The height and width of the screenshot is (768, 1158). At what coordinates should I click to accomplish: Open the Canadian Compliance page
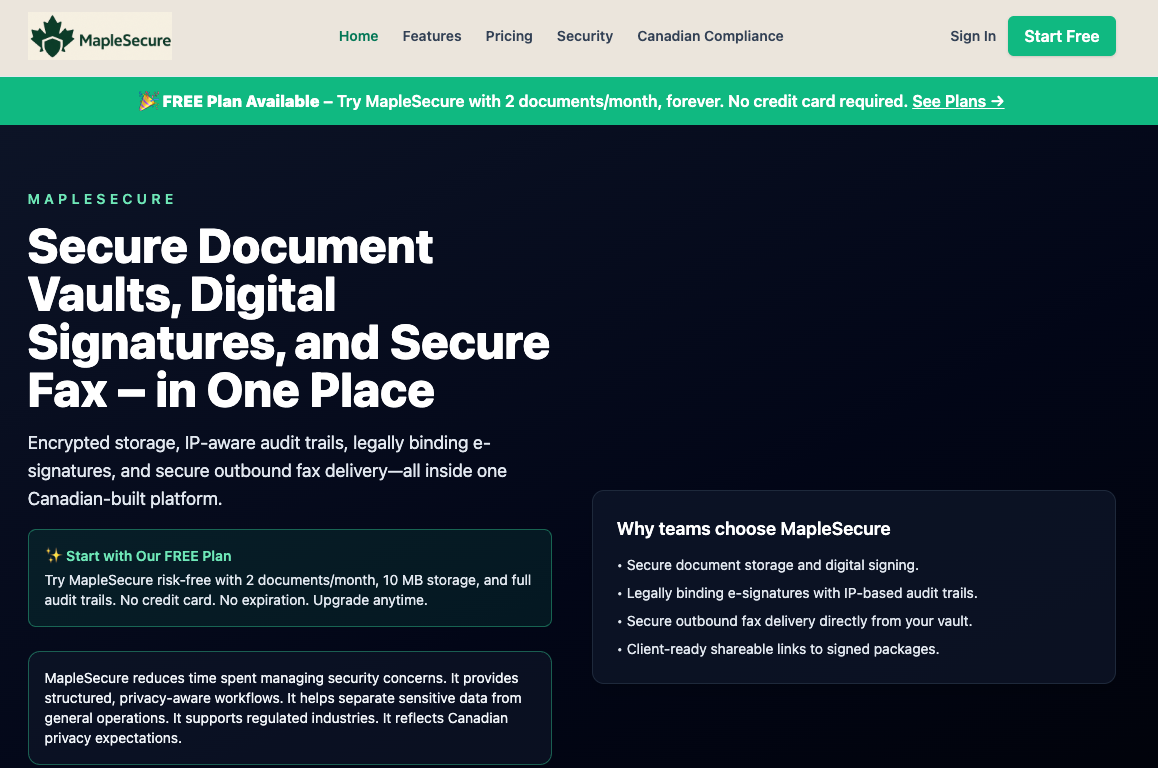coord(710,36)
